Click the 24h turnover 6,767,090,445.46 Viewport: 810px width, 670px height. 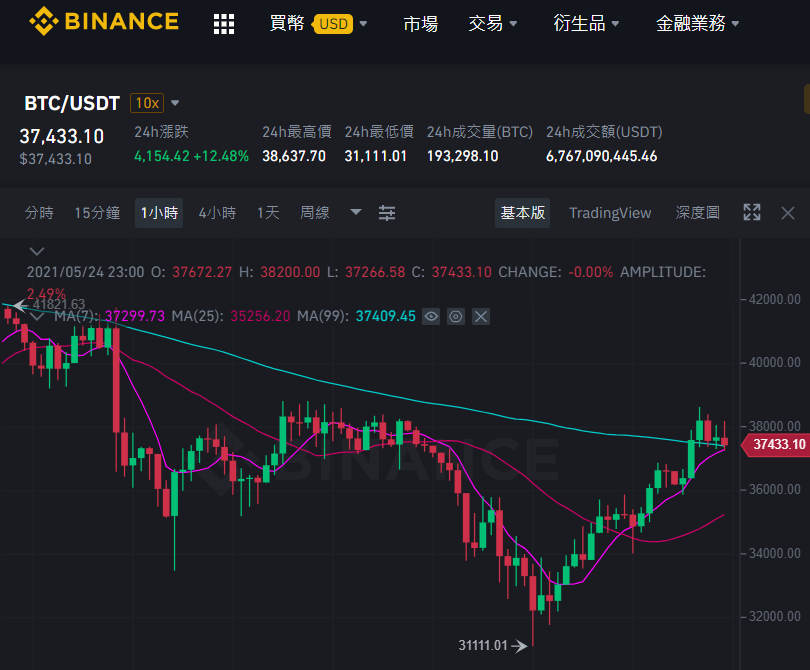click(x=601, y=156)
